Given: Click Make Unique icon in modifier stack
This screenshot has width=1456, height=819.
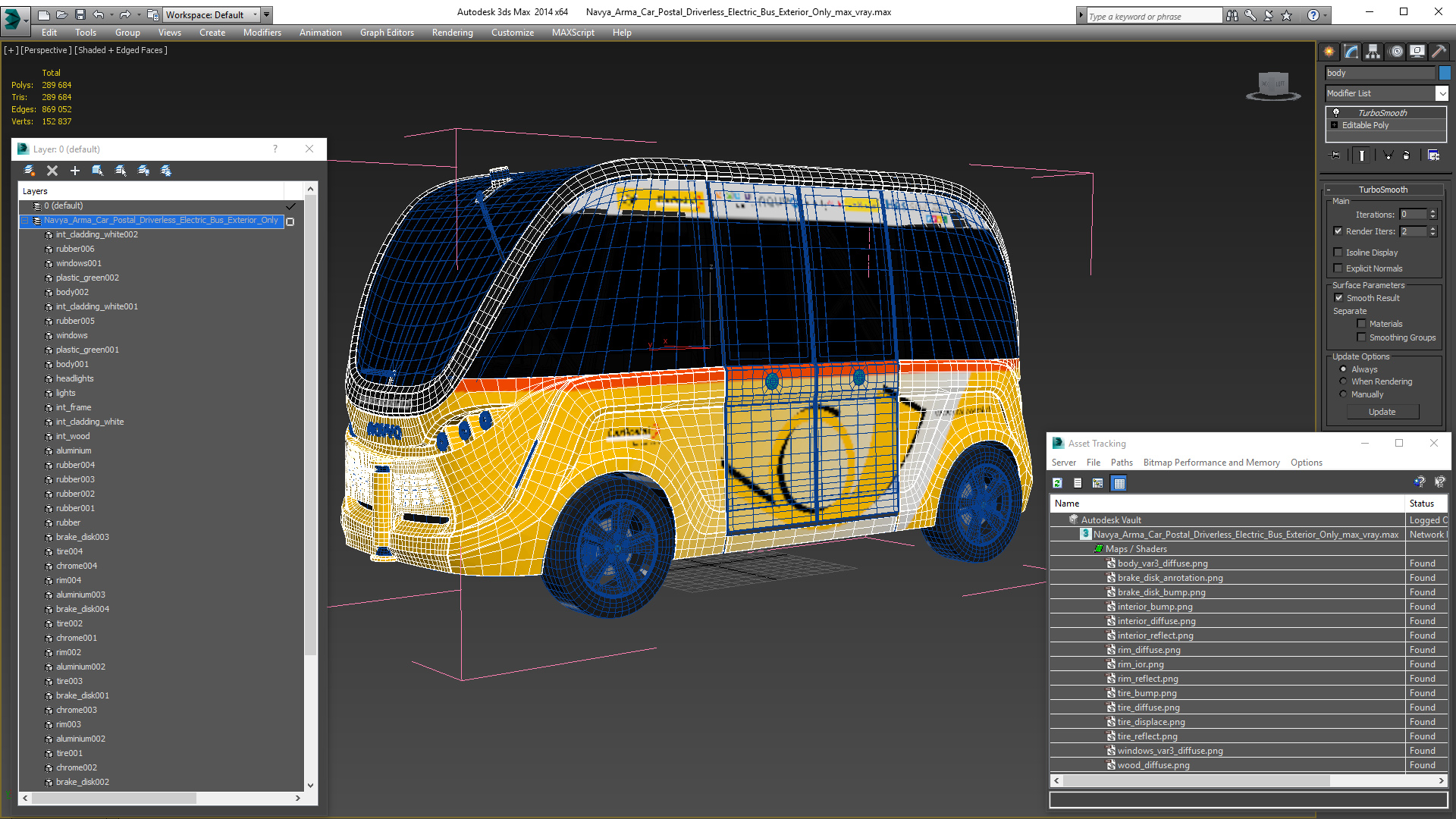Looking at the screenshot, I should [x=1388, y=155].
